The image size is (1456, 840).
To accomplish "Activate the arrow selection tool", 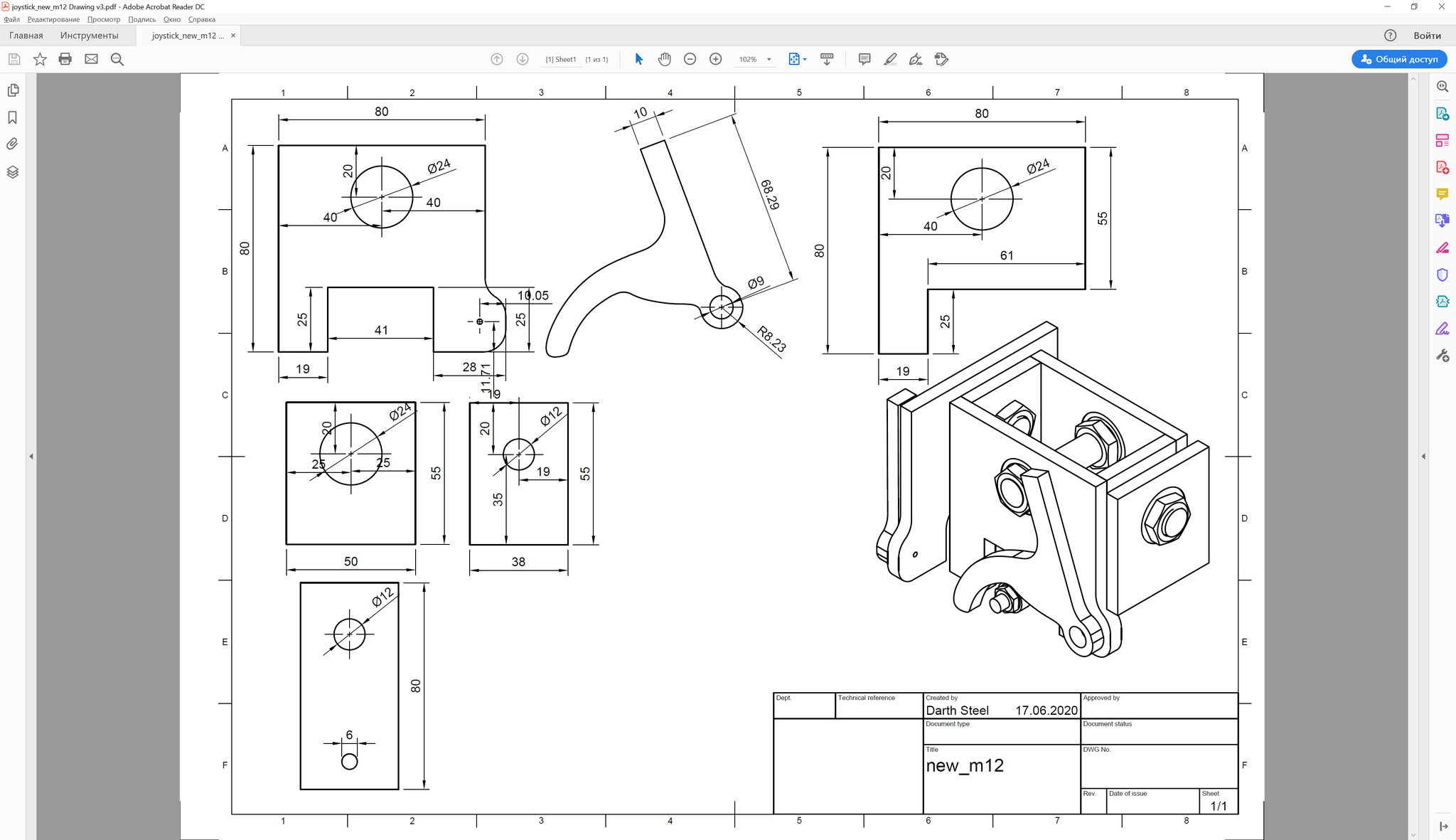I will (638, 59).
